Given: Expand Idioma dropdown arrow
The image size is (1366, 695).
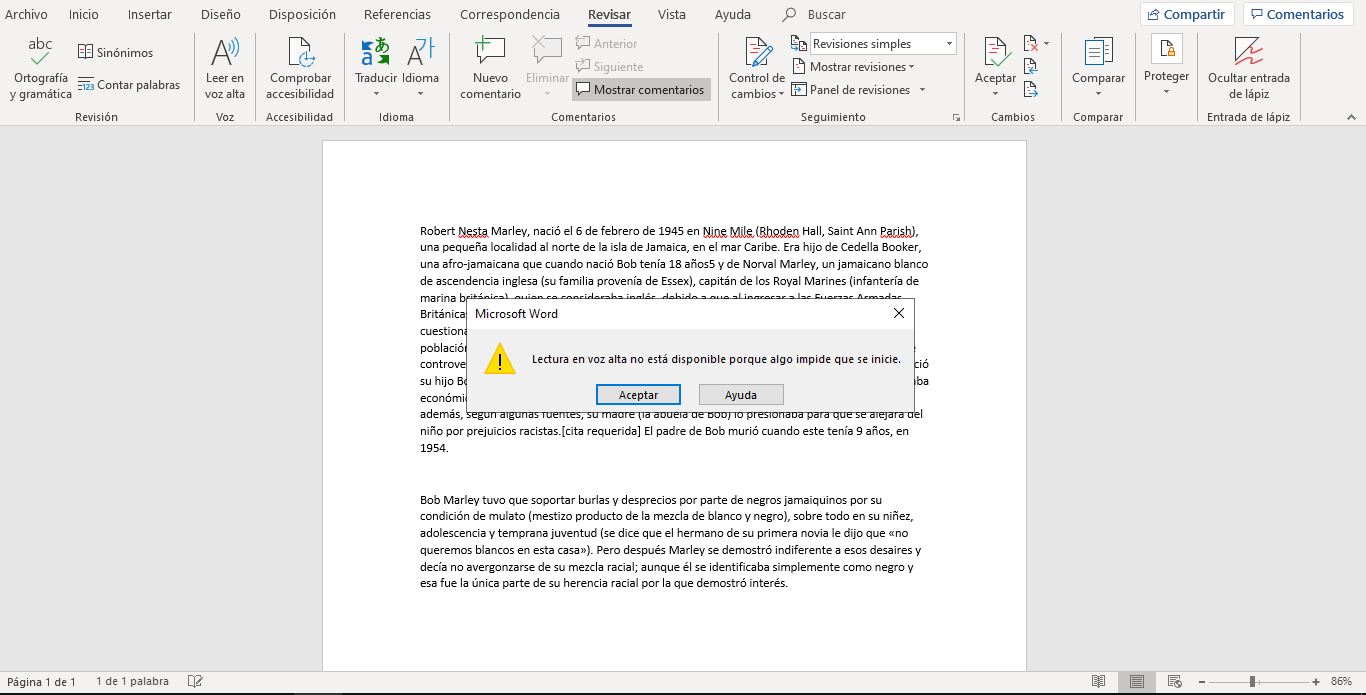Looking at the screenshot, I should pyautogui.click(x=420, y=94).
